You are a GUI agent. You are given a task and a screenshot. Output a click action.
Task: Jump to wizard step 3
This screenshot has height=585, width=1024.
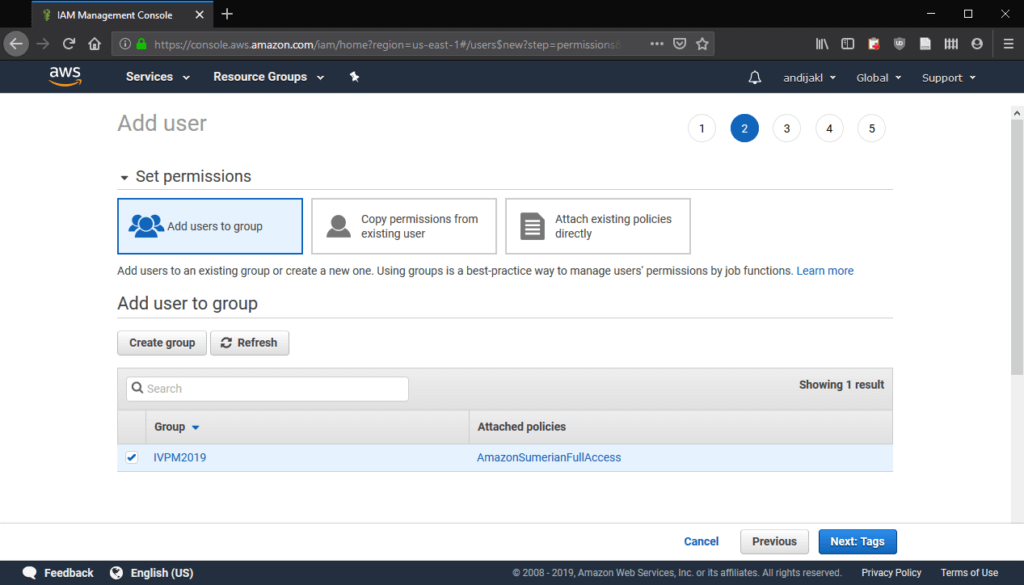pos(787,129)
